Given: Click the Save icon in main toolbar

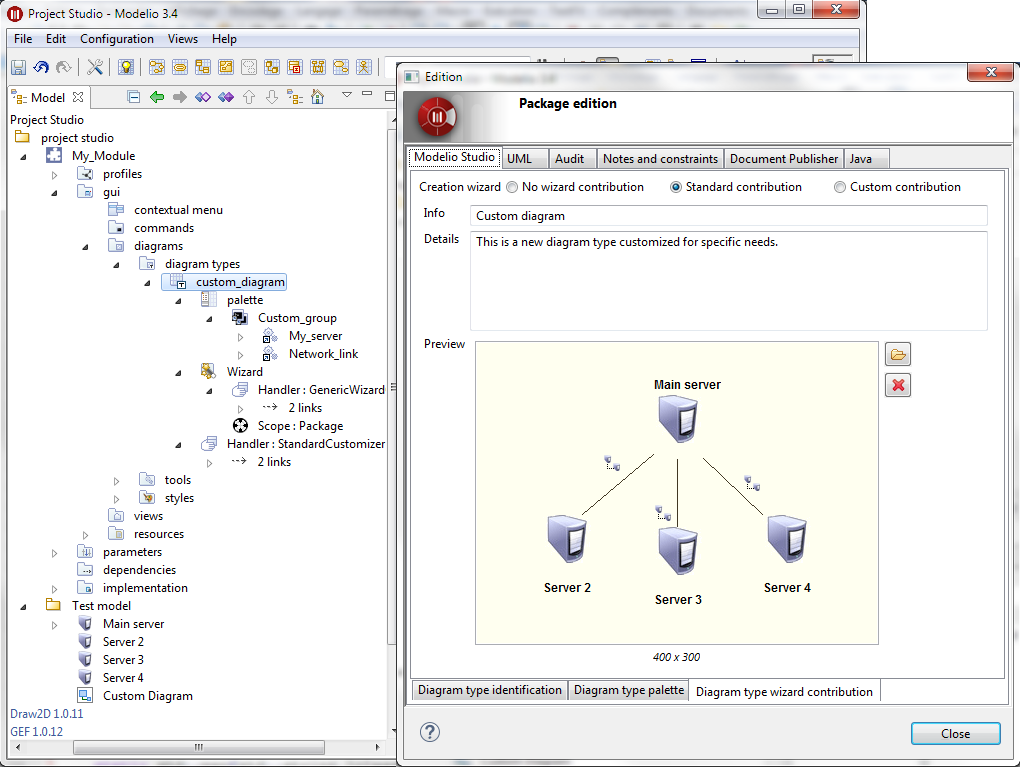Looking at the screenshot, I should (18, 67).
